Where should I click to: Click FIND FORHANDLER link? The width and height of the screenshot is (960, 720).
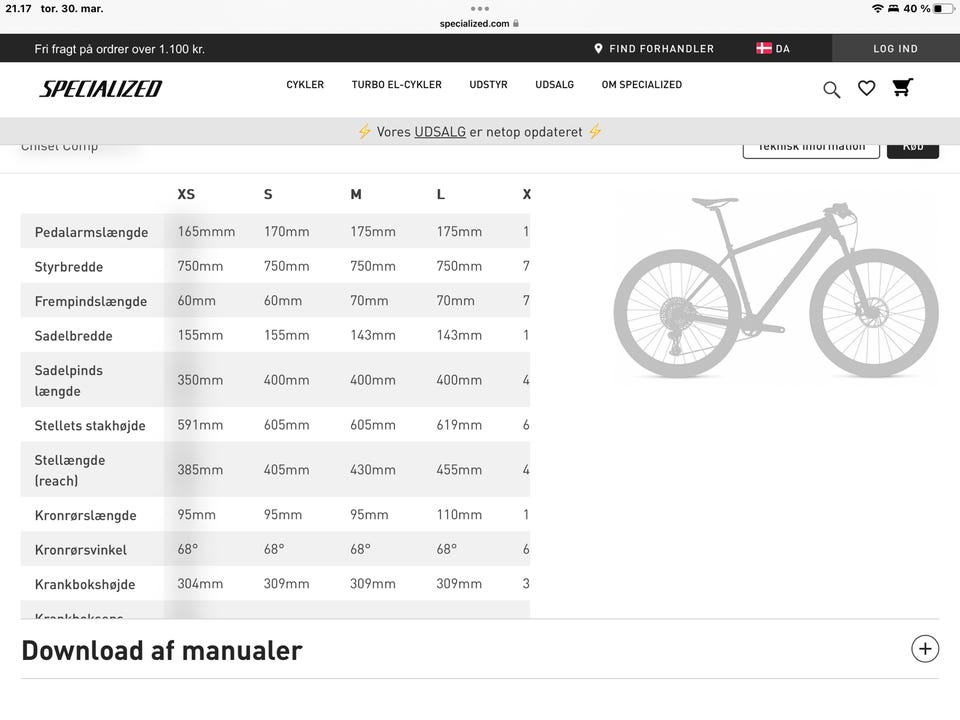point(661,48)
